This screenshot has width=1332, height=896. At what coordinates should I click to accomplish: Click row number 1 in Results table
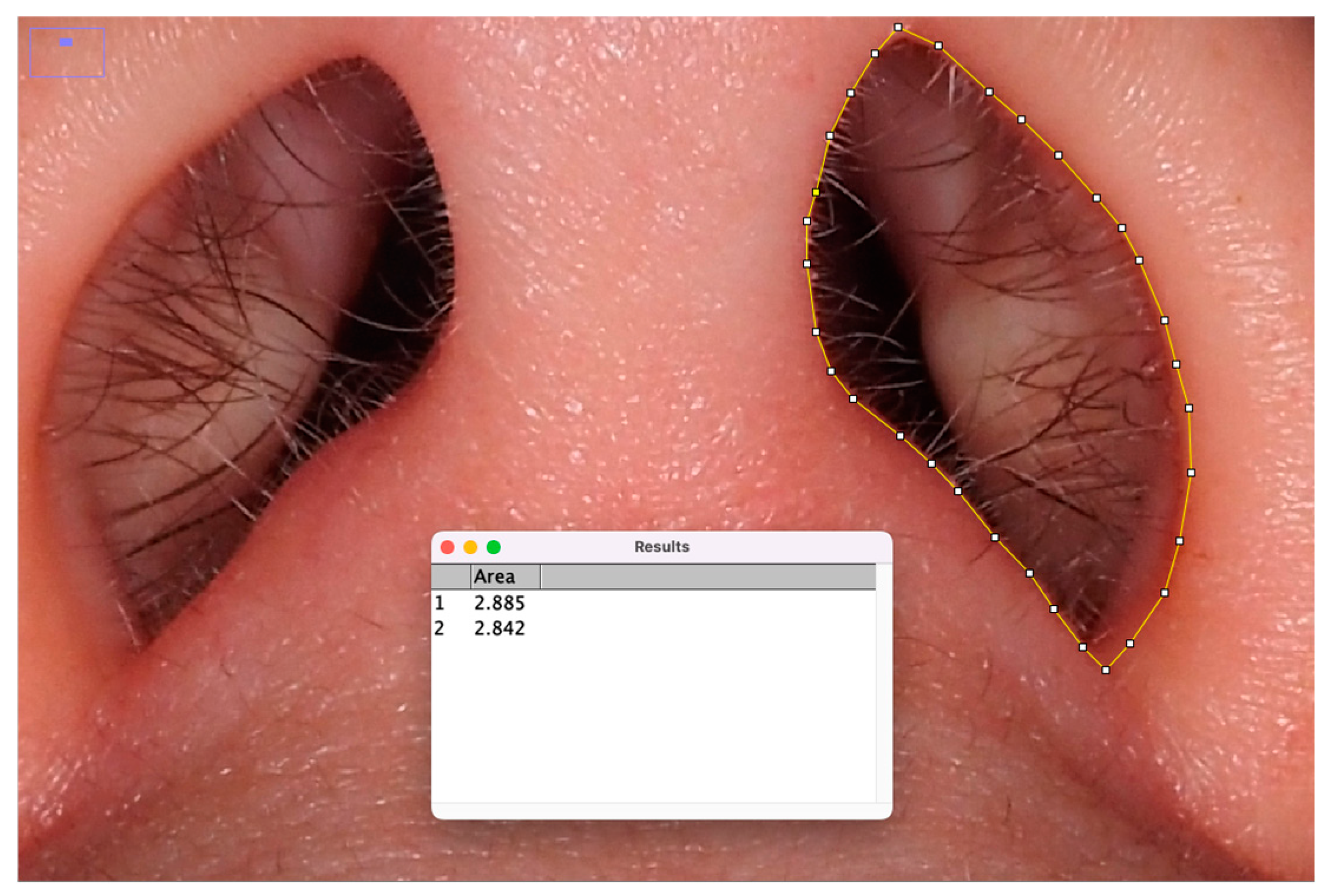pyautogui.click(x=439, y=603)
